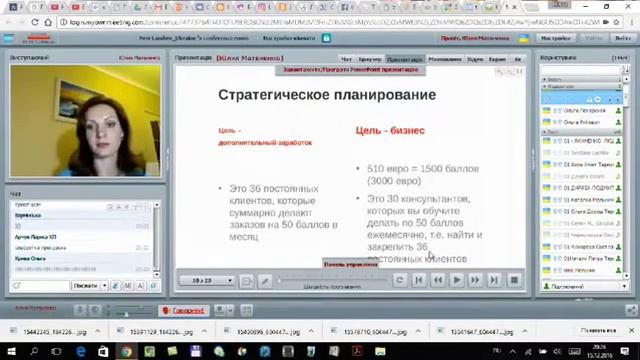This screenshot has height=360, width=640.
Task: Click the room settings label next to lock
Action: point(289,38)
